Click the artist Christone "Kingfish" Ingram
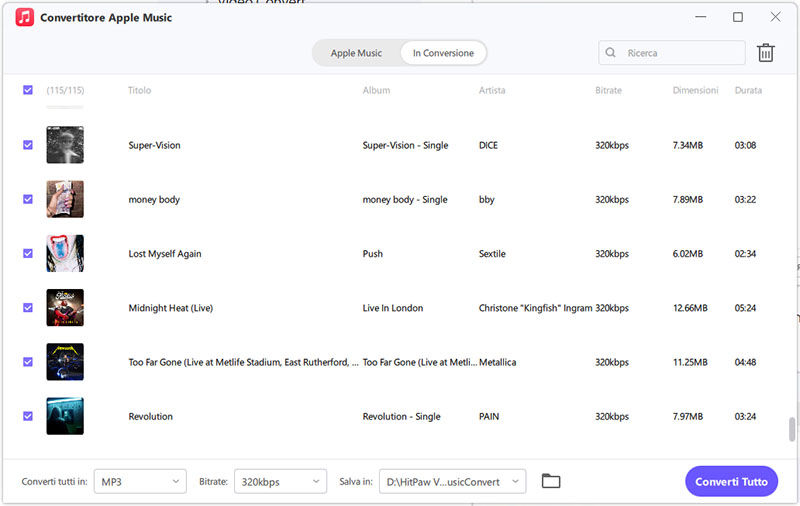The width and height of the screenshot is (800, 506). 535,308
